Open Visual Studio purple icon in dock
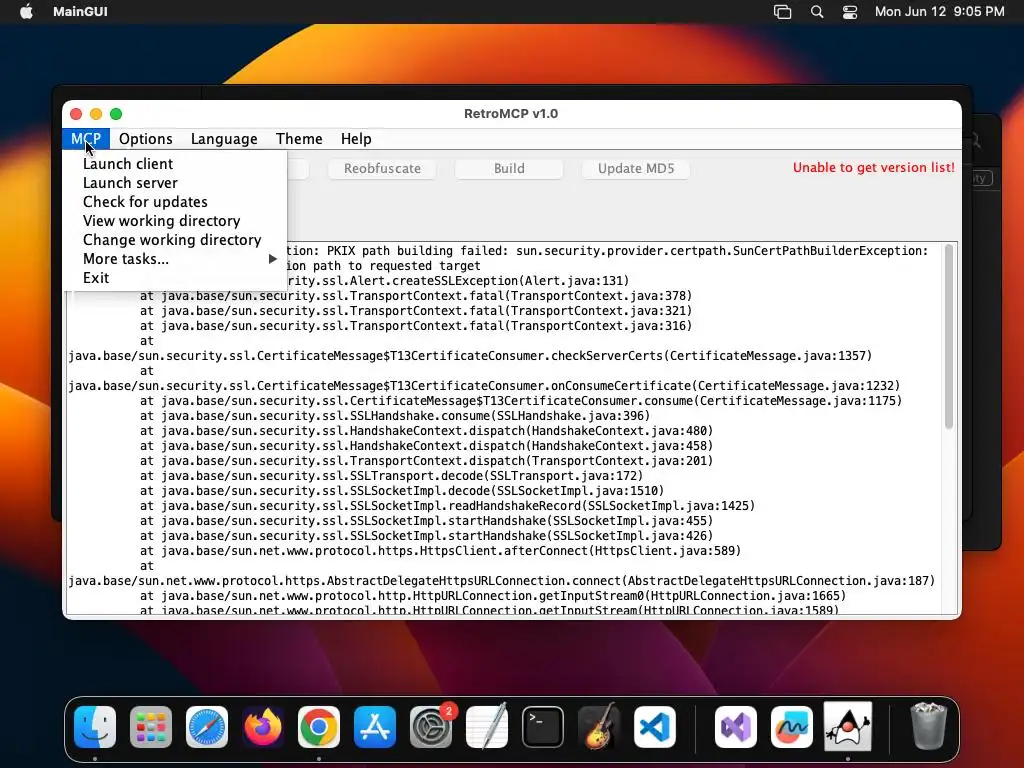The width and height of the screenshot is (1024, 768). [736, 726]
